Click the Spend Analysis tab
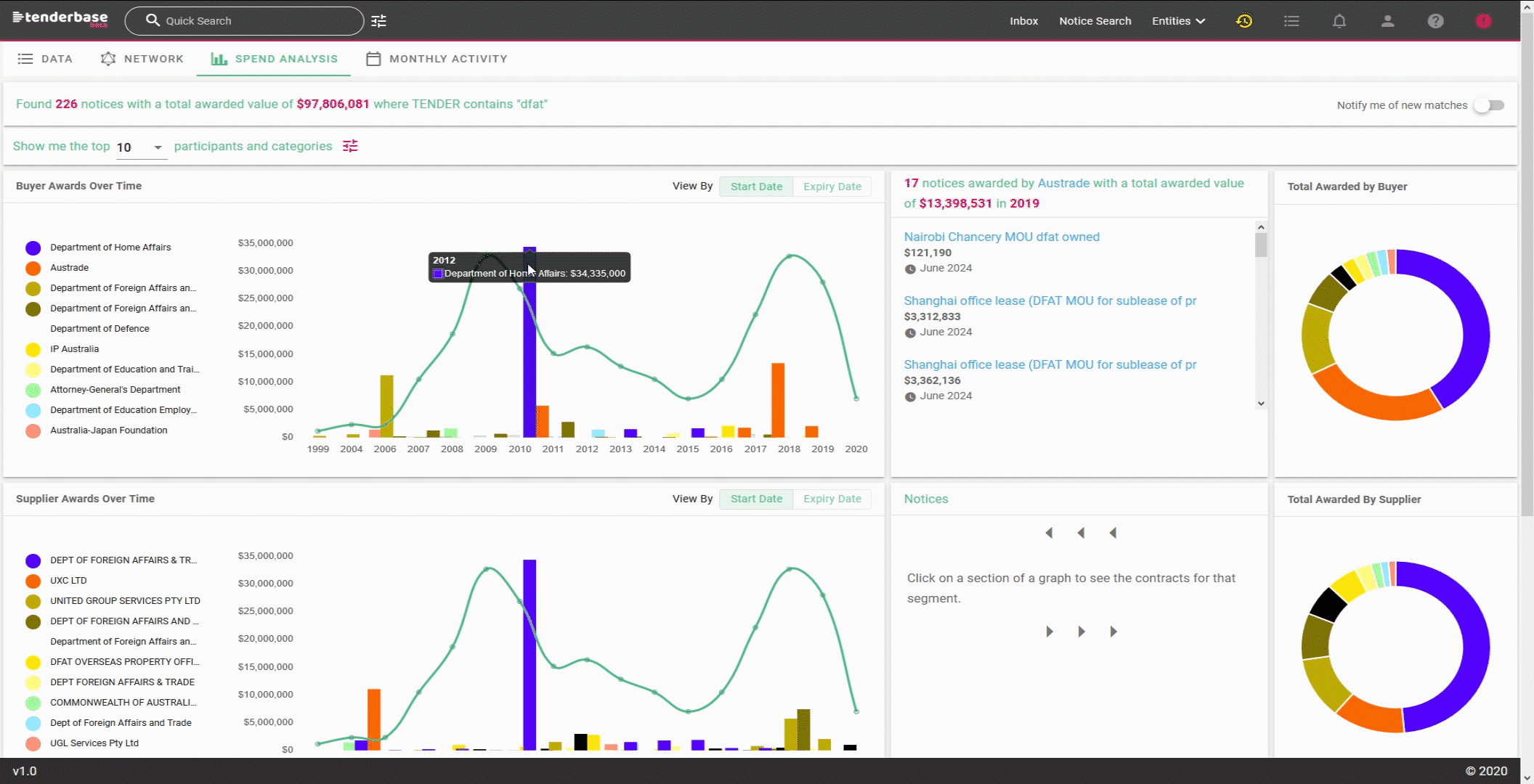The height and width of the screenshot is (784, 1534). click(274, 58)
